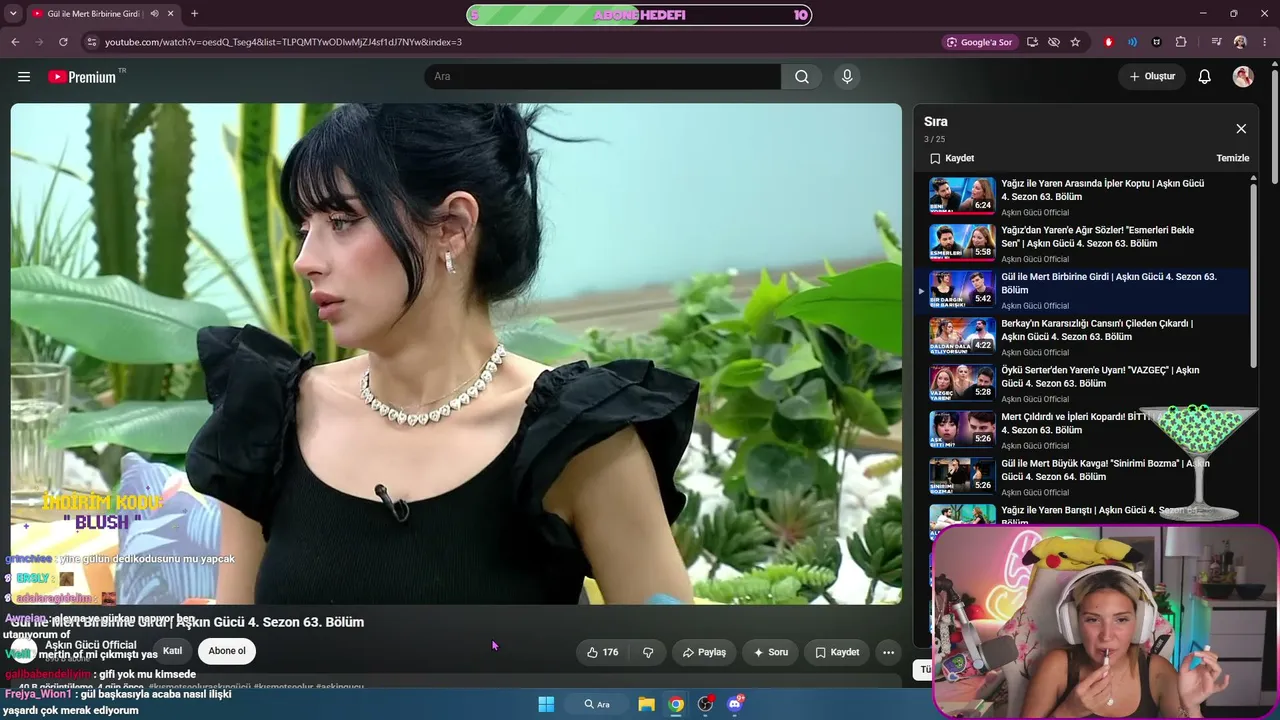Save video using Kaydet below the player
This screenshot has height=720, width=1280.
pos(837,652)
